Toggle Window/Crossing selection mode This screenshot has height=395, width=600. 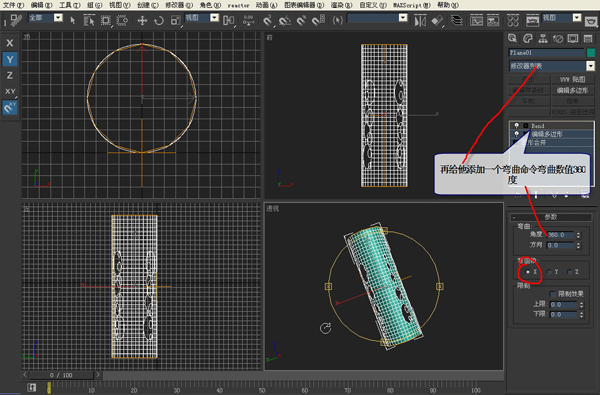tap(122, 20)
